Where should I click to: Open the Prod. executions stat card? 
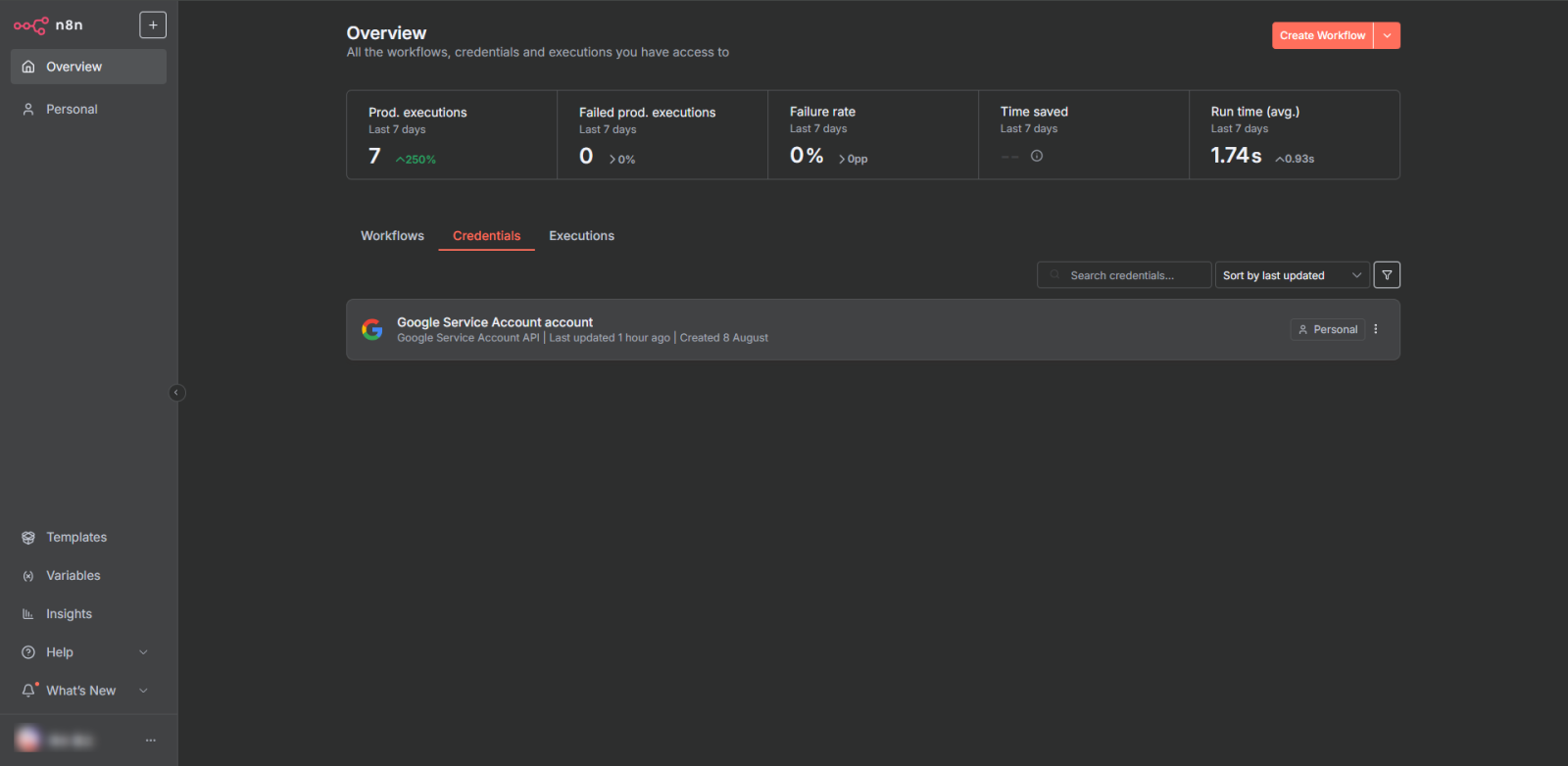tap(451, 135)
